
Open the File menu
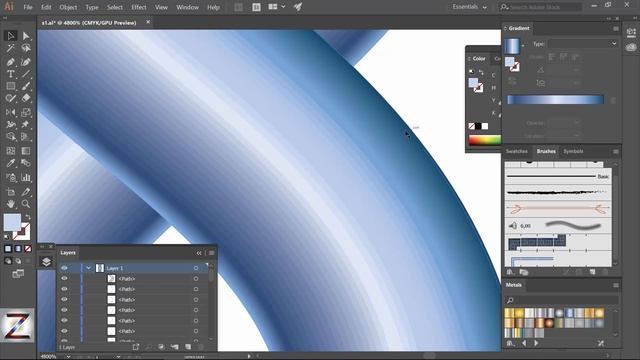28,7
